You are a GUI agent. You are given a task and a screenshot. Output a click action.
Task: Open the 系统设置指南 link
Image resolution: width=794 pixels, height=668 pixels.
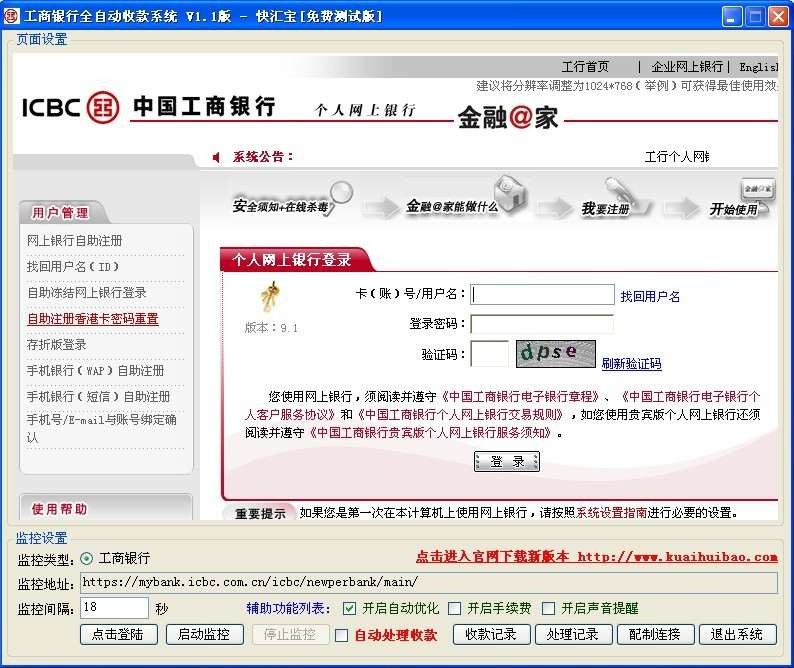pyautogui.click(x=611, y=513)
